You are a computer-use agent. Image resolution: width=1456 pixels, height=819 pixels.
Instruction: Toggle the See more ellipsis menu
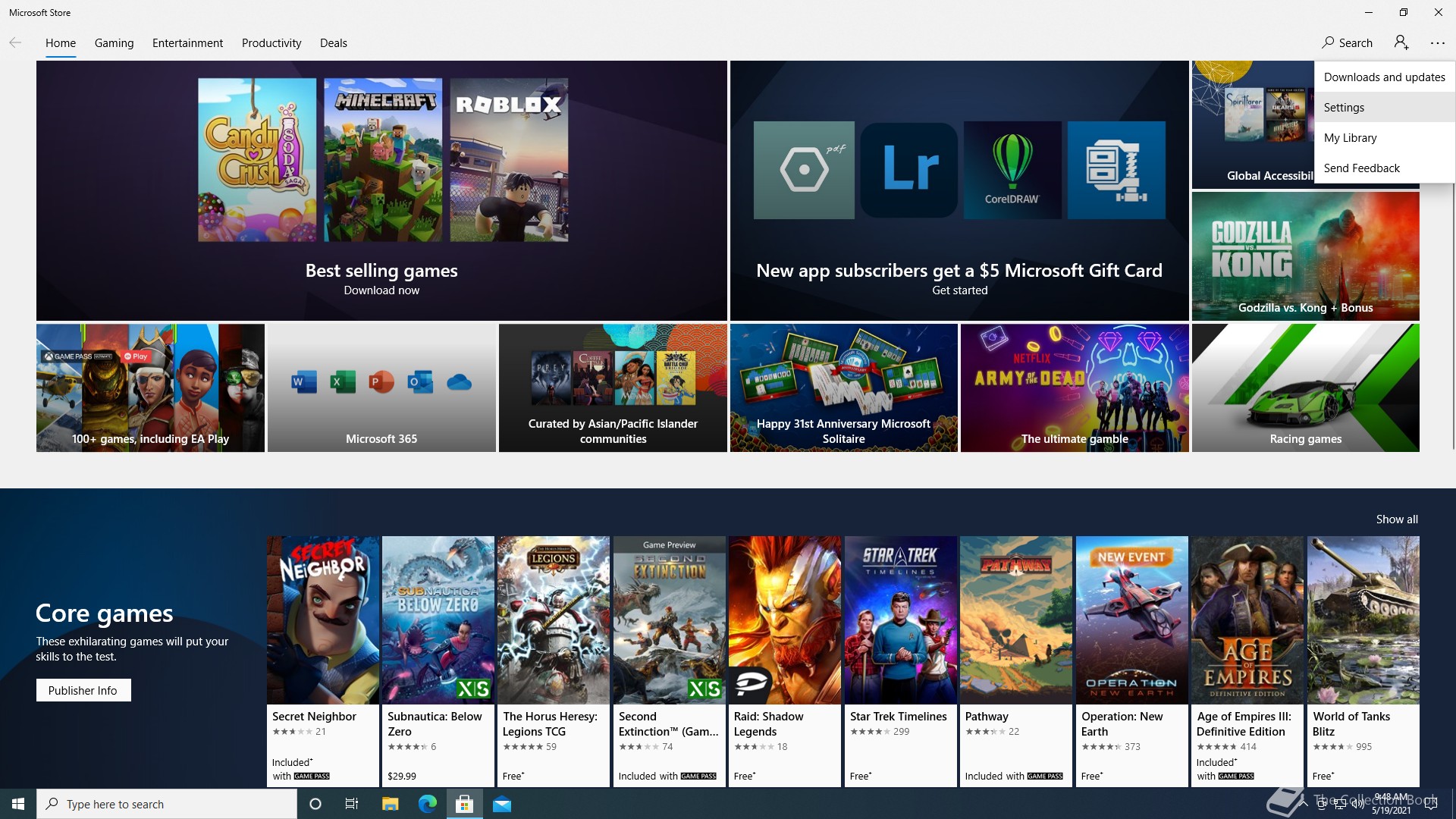(1437, 43)
